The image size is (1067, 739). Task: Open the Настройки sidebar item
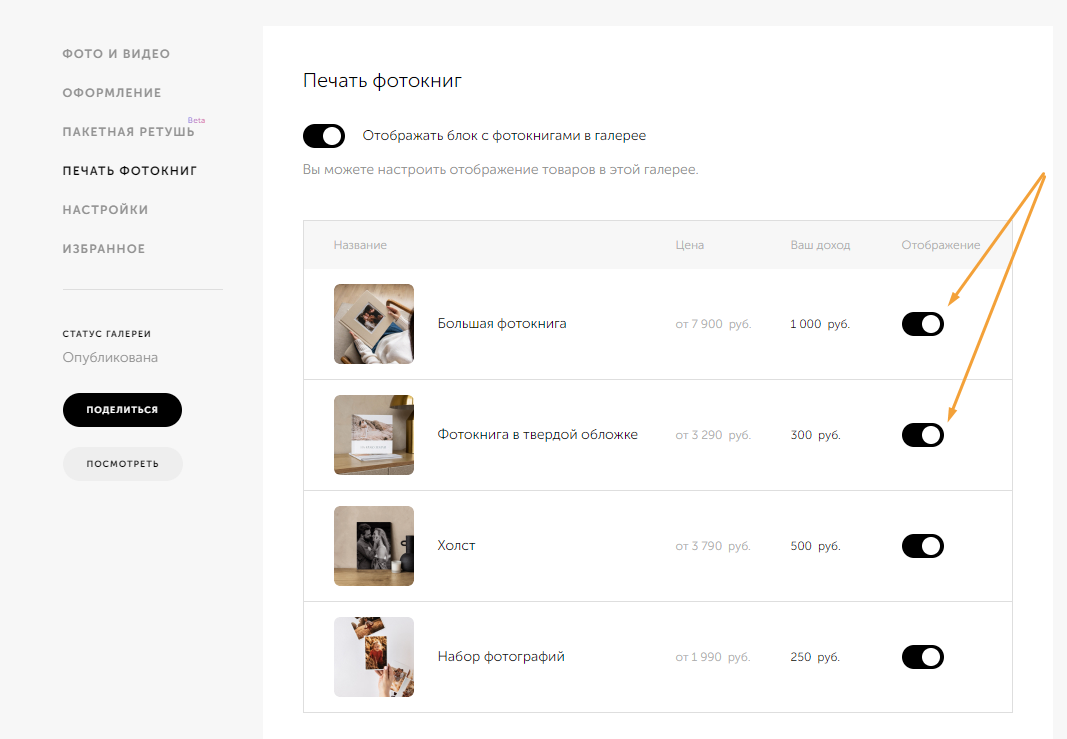(105, 210)
